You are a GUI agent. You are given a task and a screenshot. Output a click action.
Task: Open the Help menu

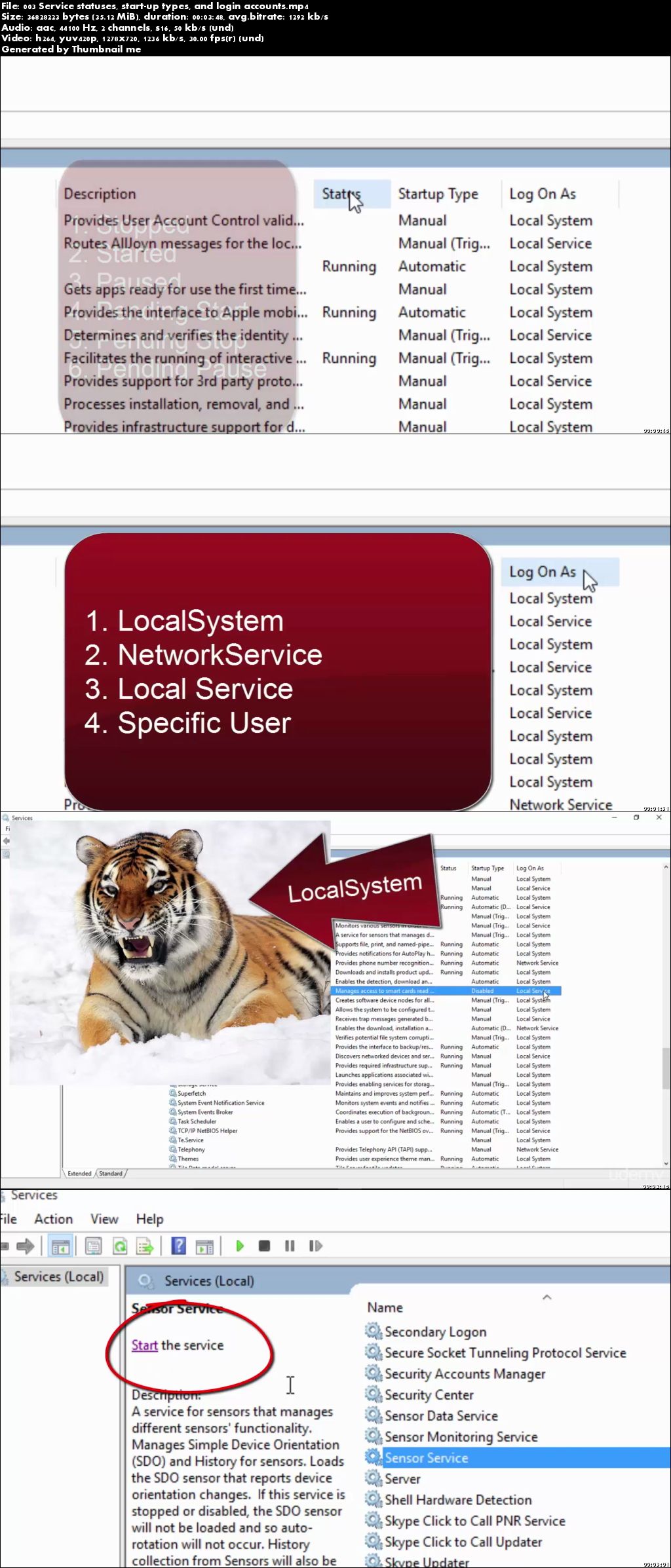tap(149, 1219)
